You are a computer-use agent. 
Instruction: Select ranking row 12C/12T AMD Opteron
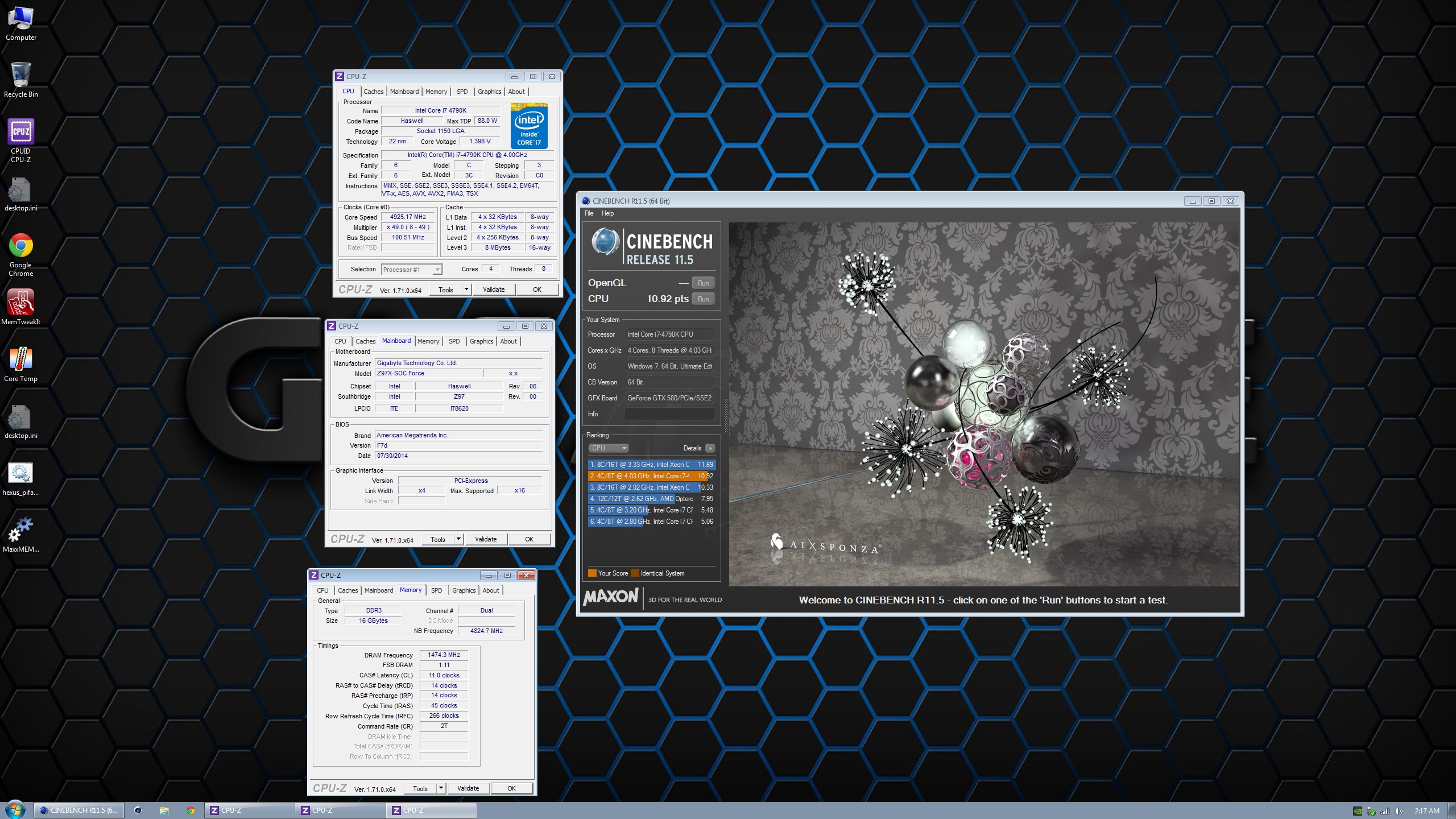tap(652, 499)
